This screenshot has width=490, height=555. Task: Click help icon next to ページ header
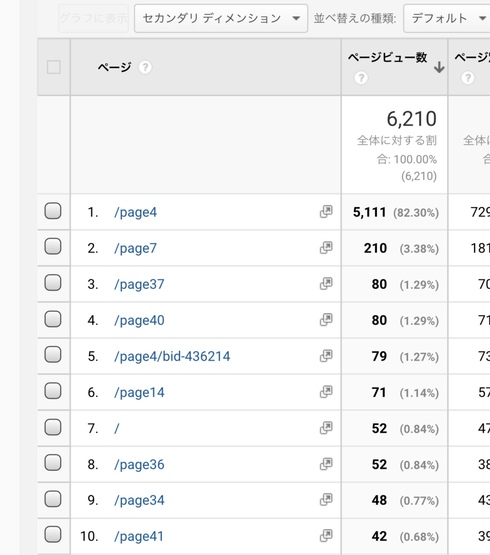pyautogui.click(x=145, y=67)
